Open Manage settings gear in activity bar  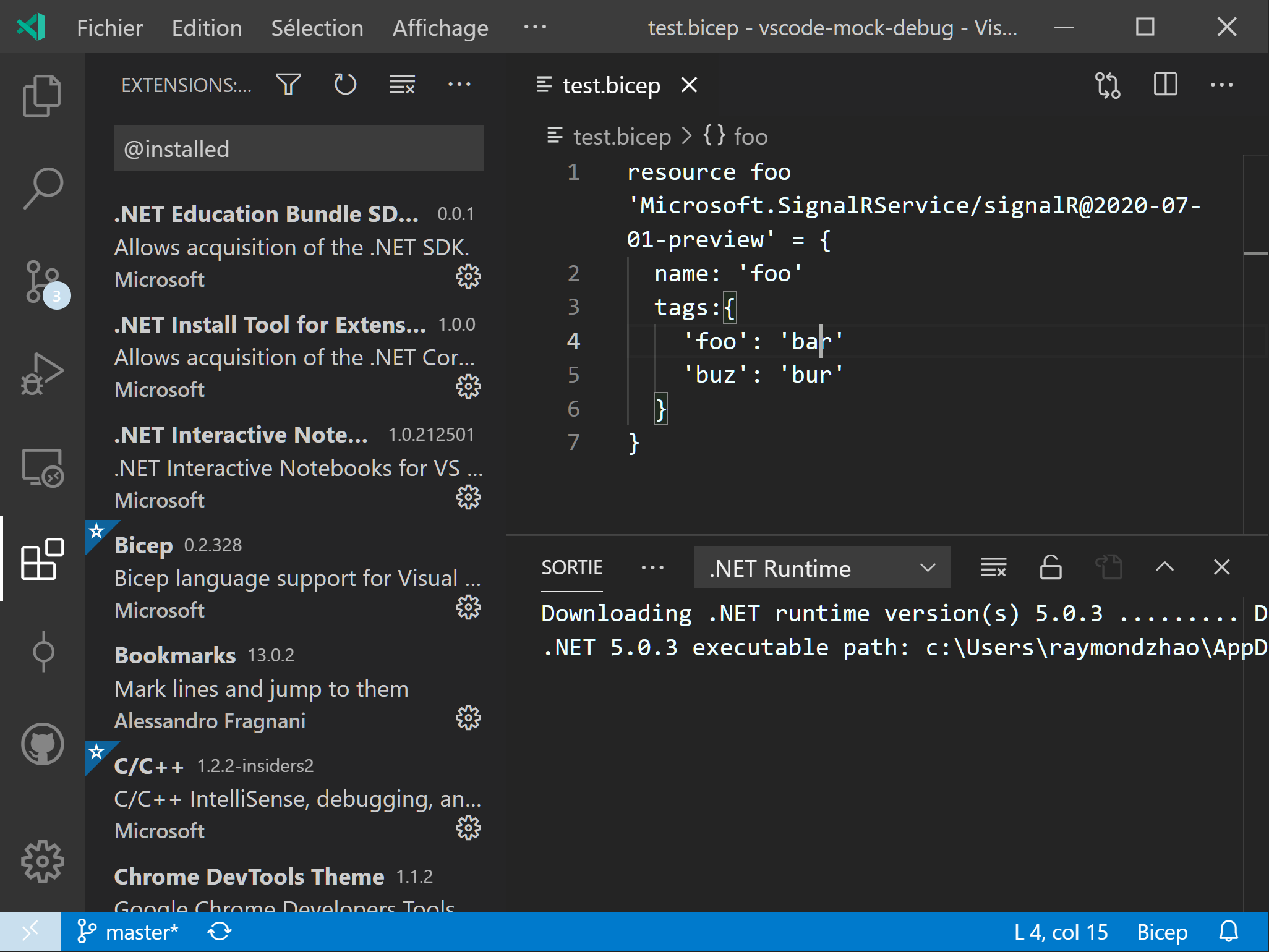point(42,861)
